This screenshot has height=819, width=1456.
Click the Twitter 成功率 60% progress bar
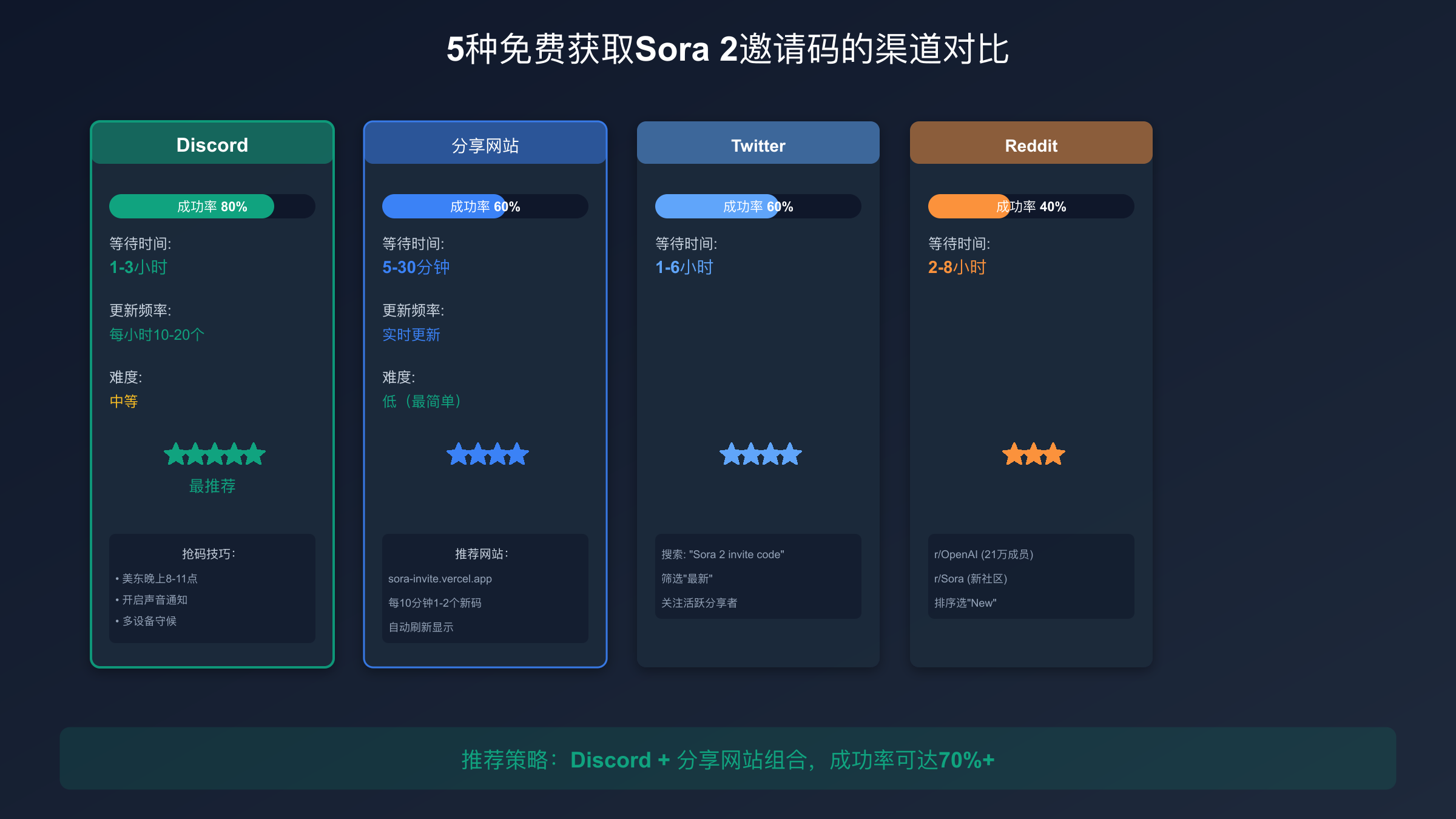pyautogui.click(x=758, y=206)
